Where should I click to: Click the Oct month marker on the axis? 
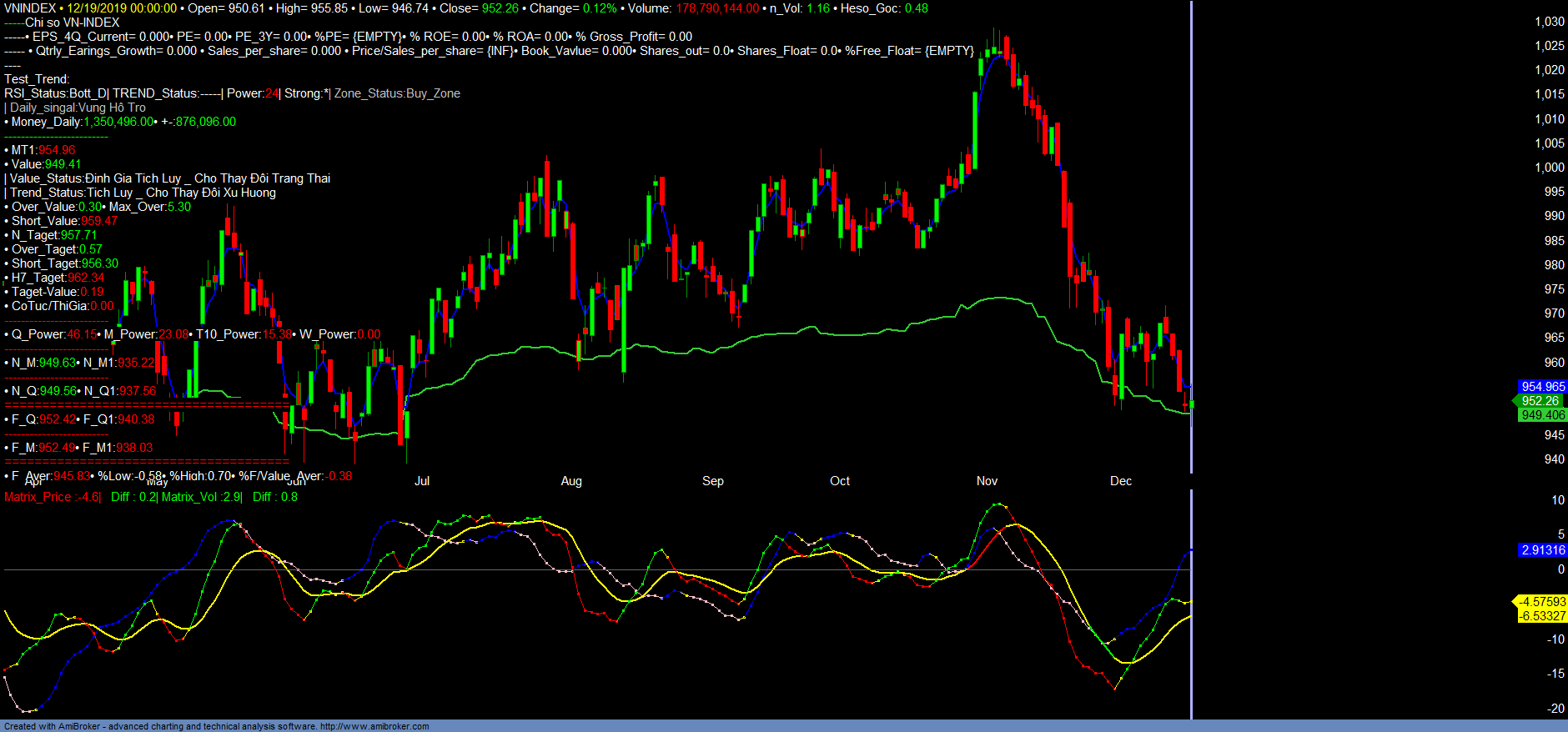(x=840, y=481)
